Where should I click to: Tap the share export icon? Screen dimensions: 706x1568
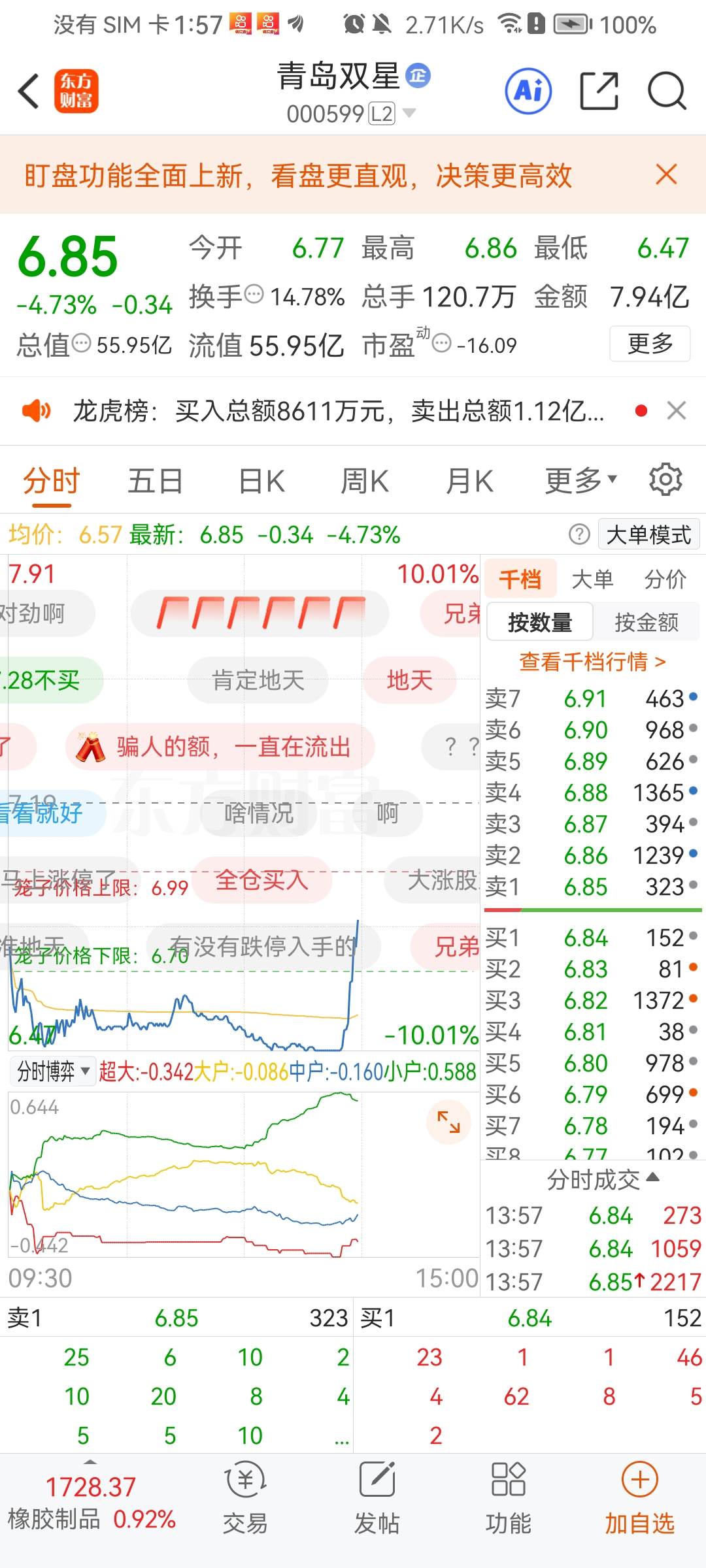[x=599, y=91]
